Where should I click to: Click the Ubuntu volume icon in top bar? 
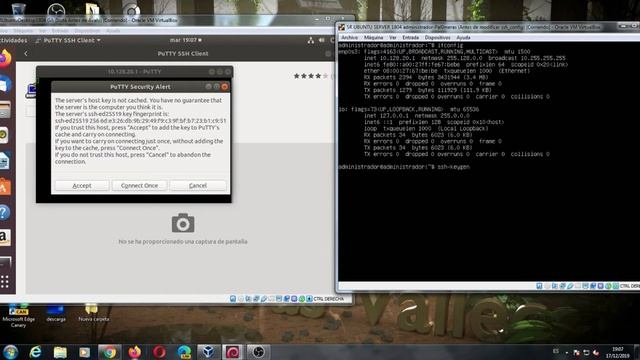coord(322,40)
